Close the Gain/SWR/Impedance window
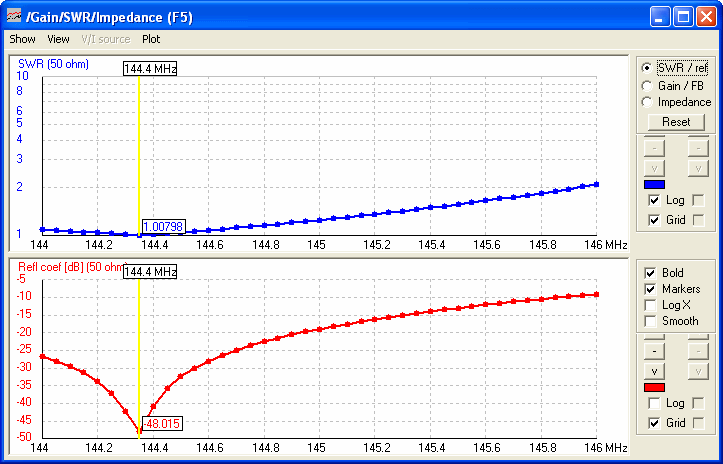 point(706,17)
